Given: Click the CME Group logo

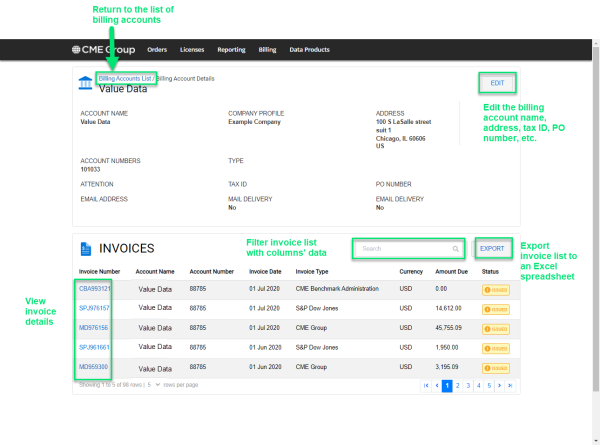Looking at the screenshot, I should click(102, 49).
